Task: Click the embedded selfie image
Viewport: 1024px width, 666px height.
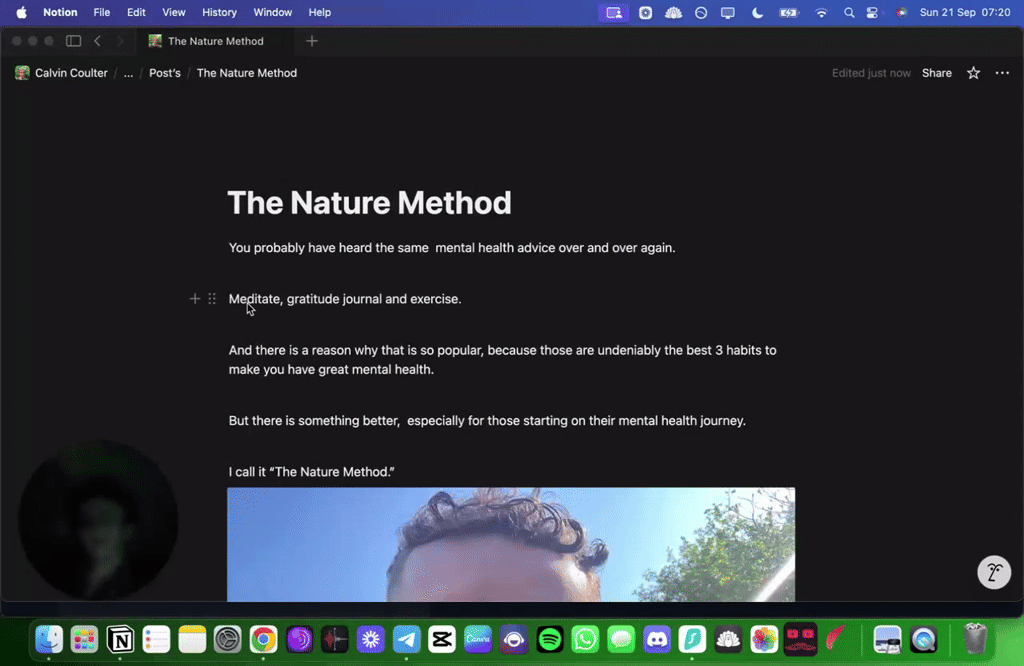Action: point(511,544)
